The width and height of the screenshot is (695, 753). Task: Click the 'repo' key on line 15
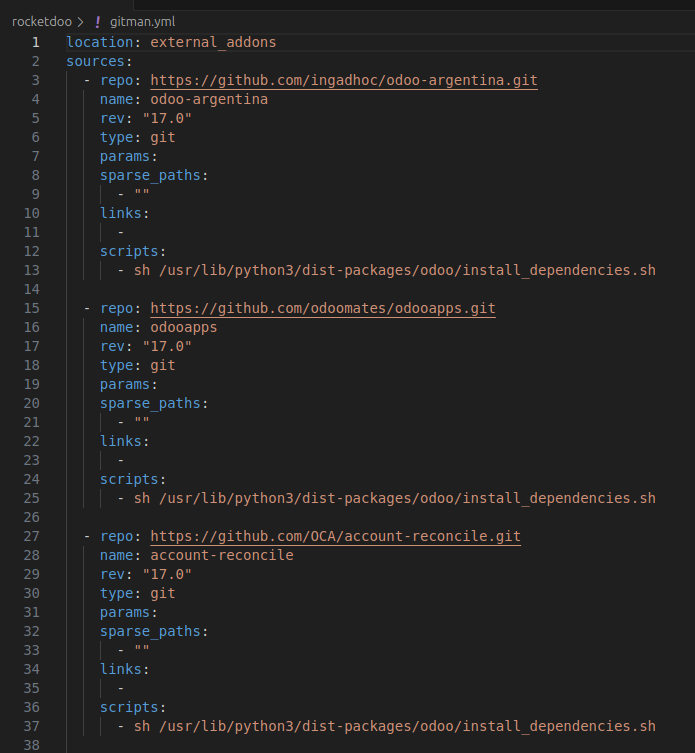[117, 308]
